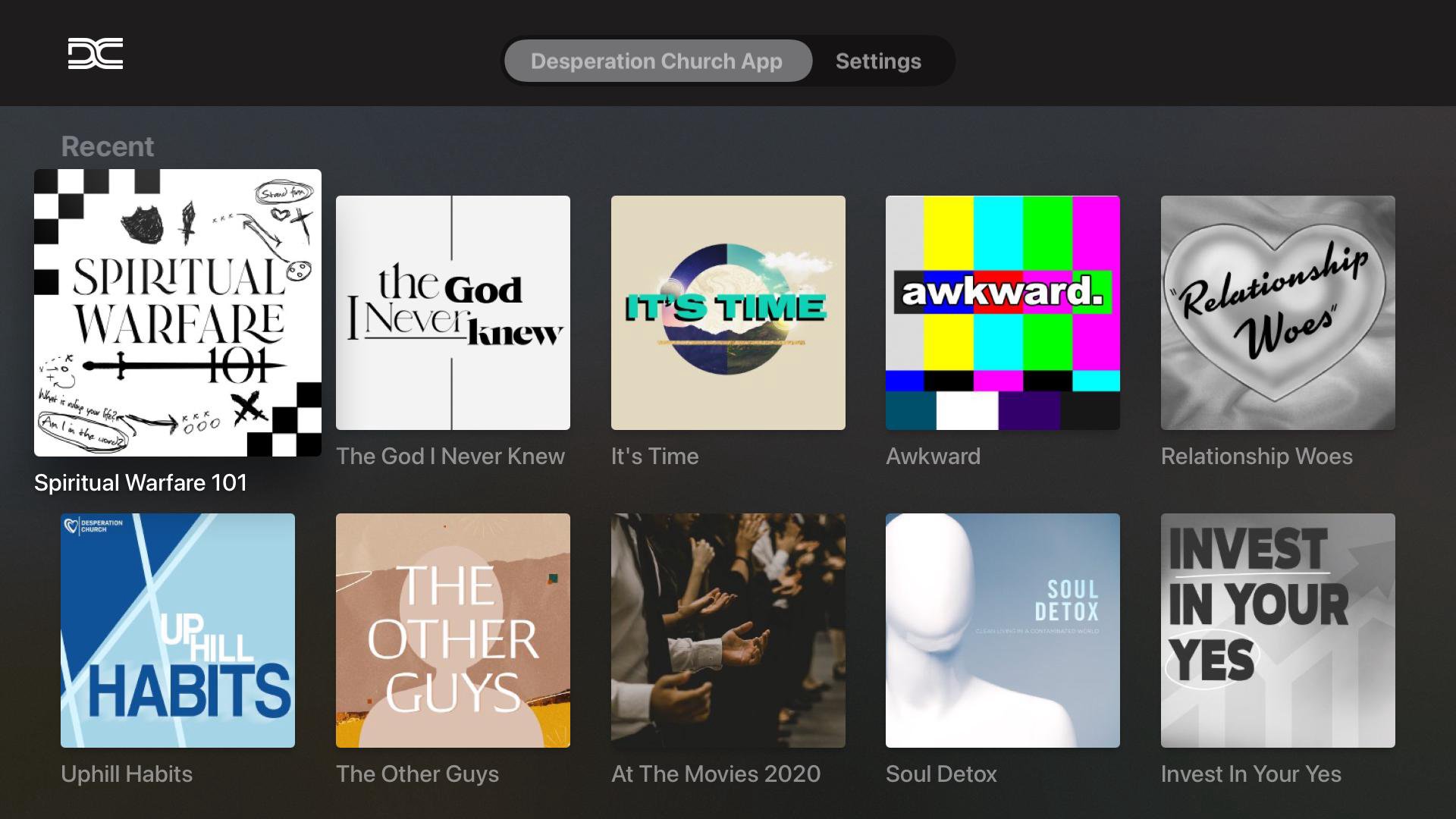Screen dimensions: 1456x819
Task: Select Relationship Woes heart artwork
Action: coord(1278,312)
